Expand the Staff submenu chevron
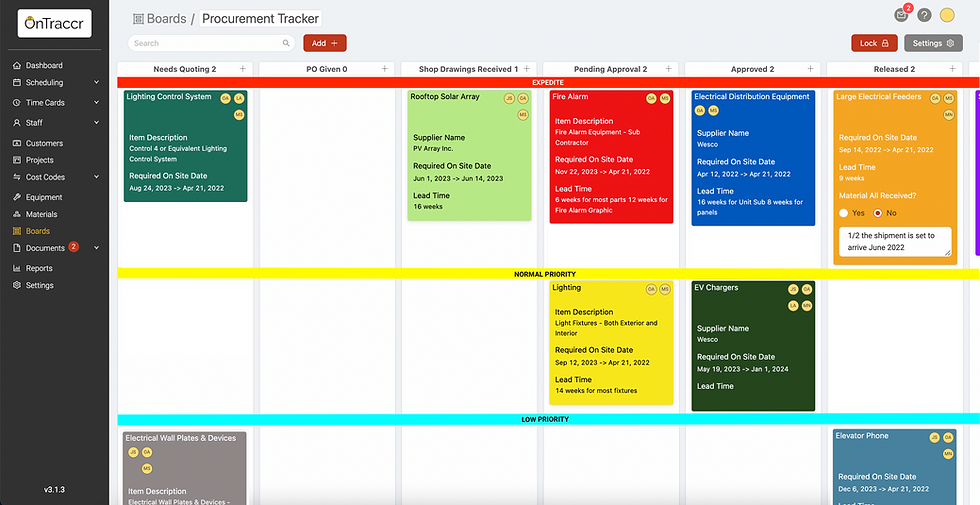The width and height of the screenshot is (980, 505). tap(96, 122)
